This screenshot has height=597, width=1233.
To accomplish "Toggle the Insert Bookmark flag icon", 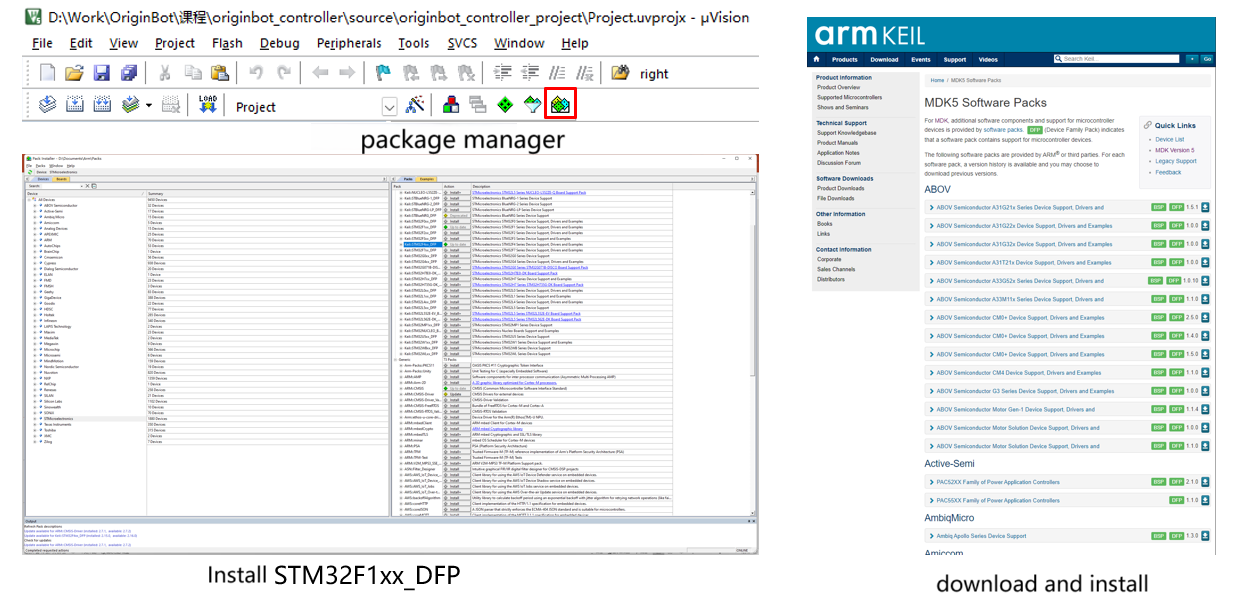I will tap(383, 73).
